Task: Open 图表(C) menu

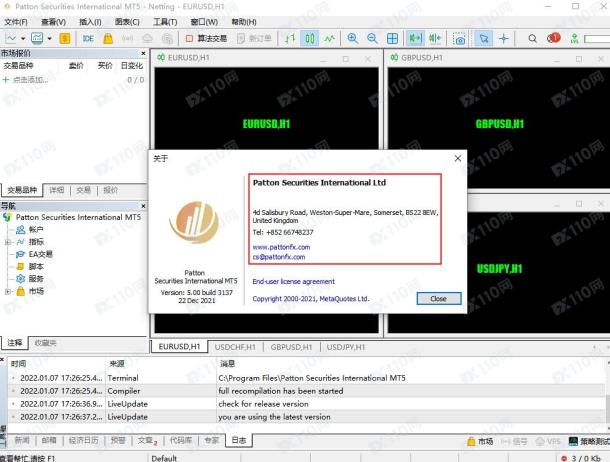Action: (x=127, y=22)
